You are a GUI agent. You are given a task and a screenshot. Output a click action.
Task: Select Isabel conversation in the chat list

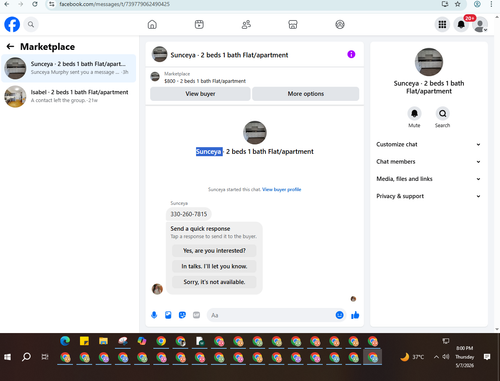[69, 96]
